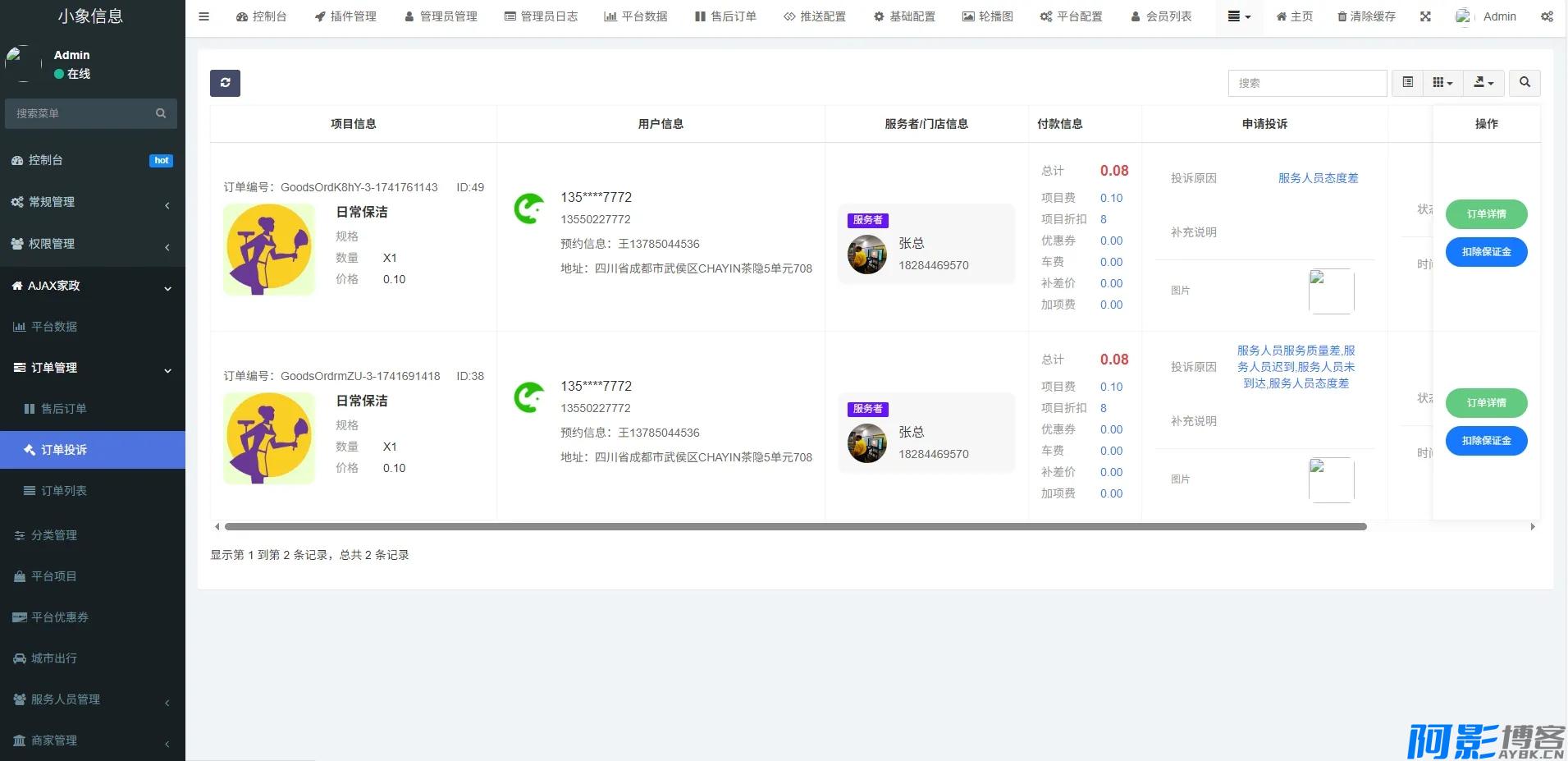Click the fullscreen icon in top bar
1568x761 pixels.
point(1425,16)
